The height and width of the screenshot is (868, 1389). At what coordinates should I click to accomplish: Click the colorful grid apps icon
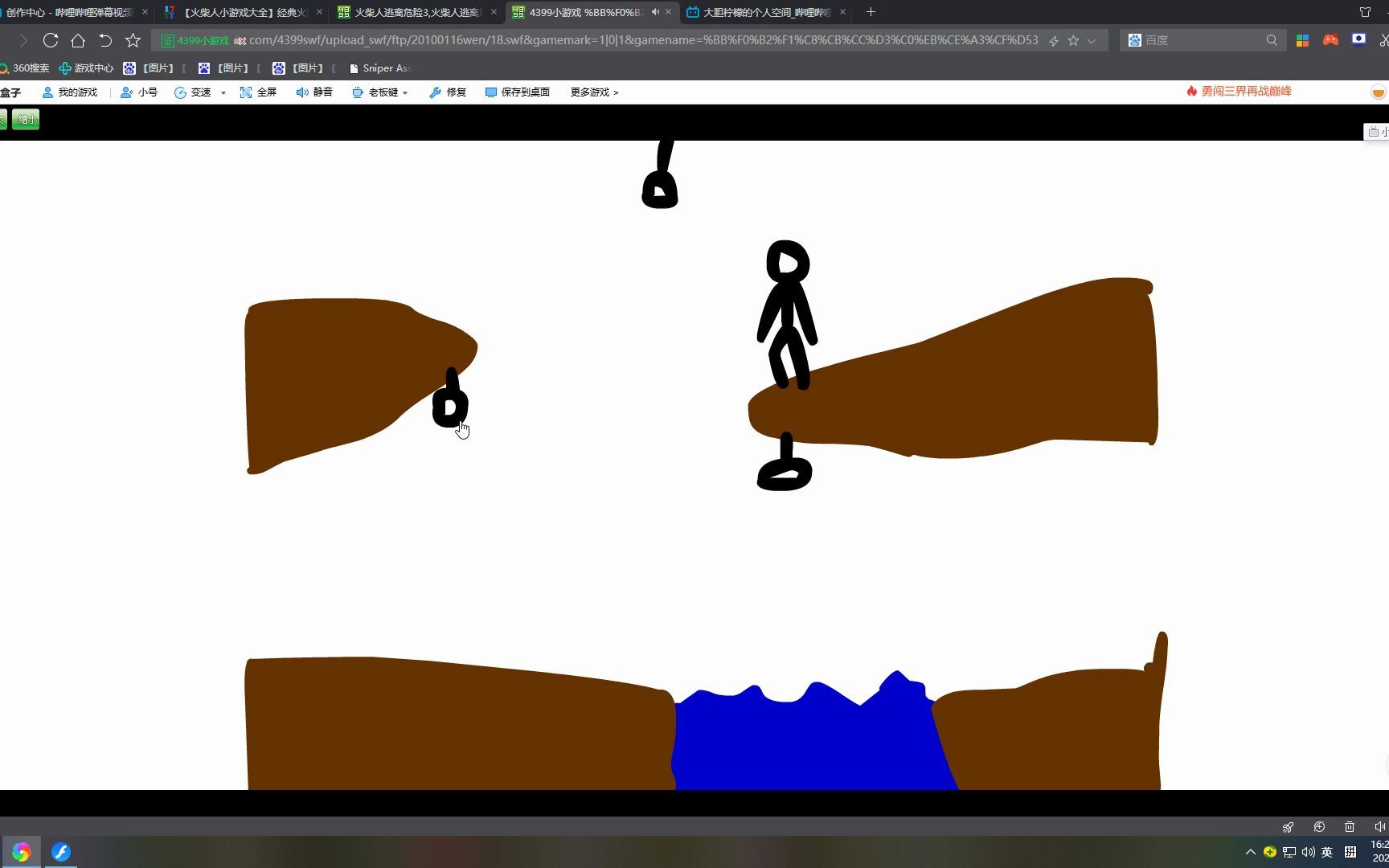tap(1302, 40)
